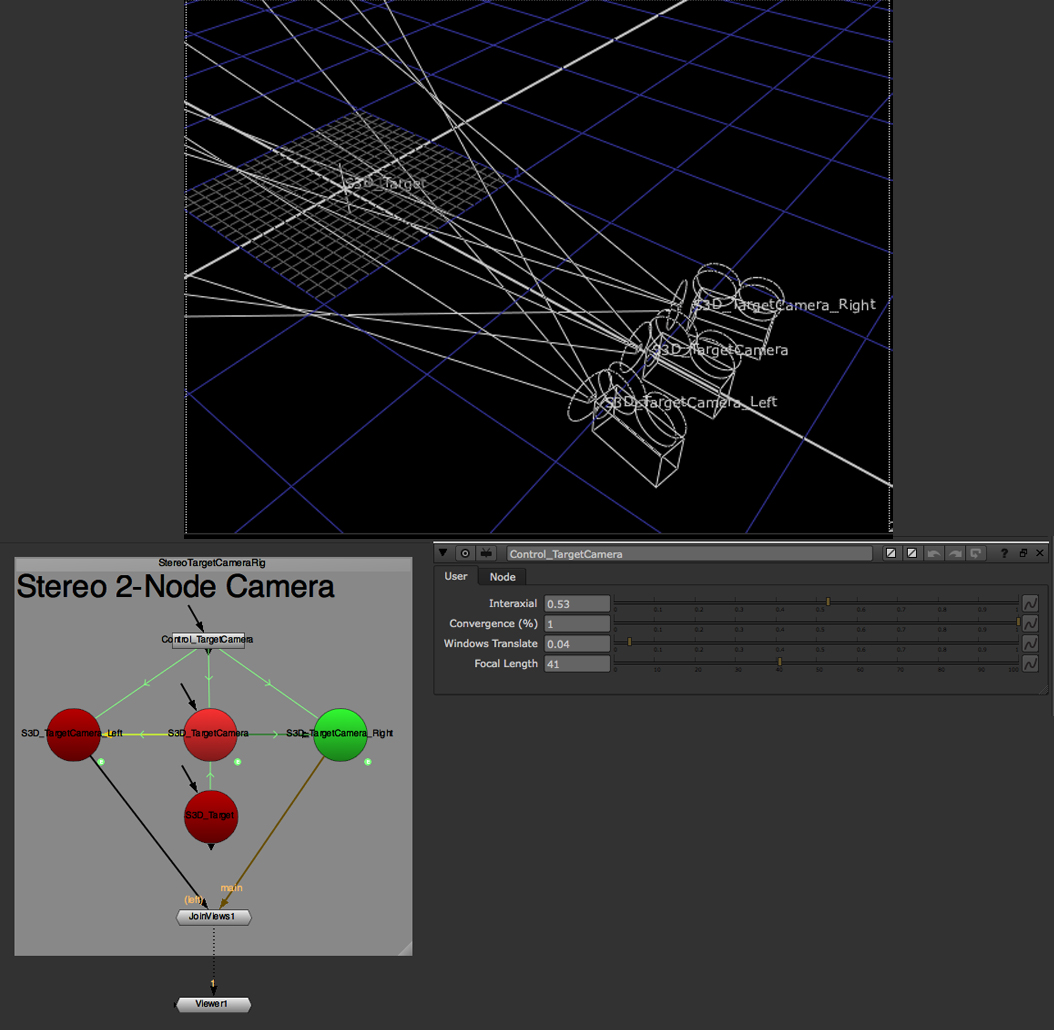The height and width of the screenshot is (1030, 1054).
Task: Click the redo arrow in properties header
Action: tap(955, 553)
